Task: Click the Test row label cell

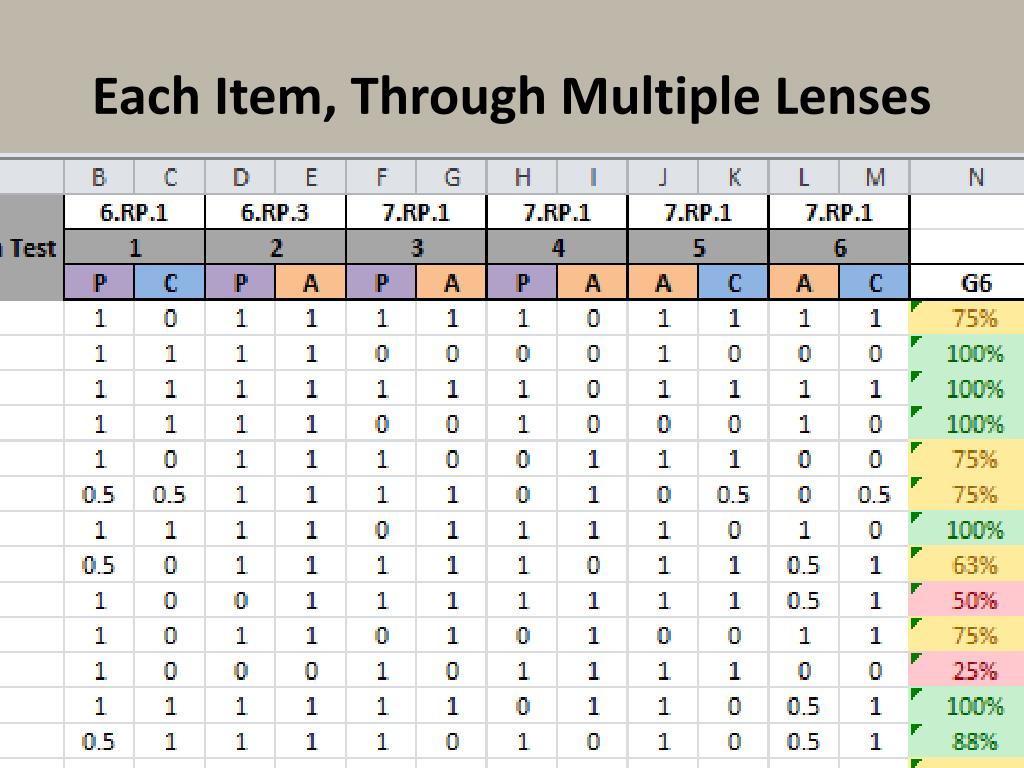Action: [x=31, y=248]
